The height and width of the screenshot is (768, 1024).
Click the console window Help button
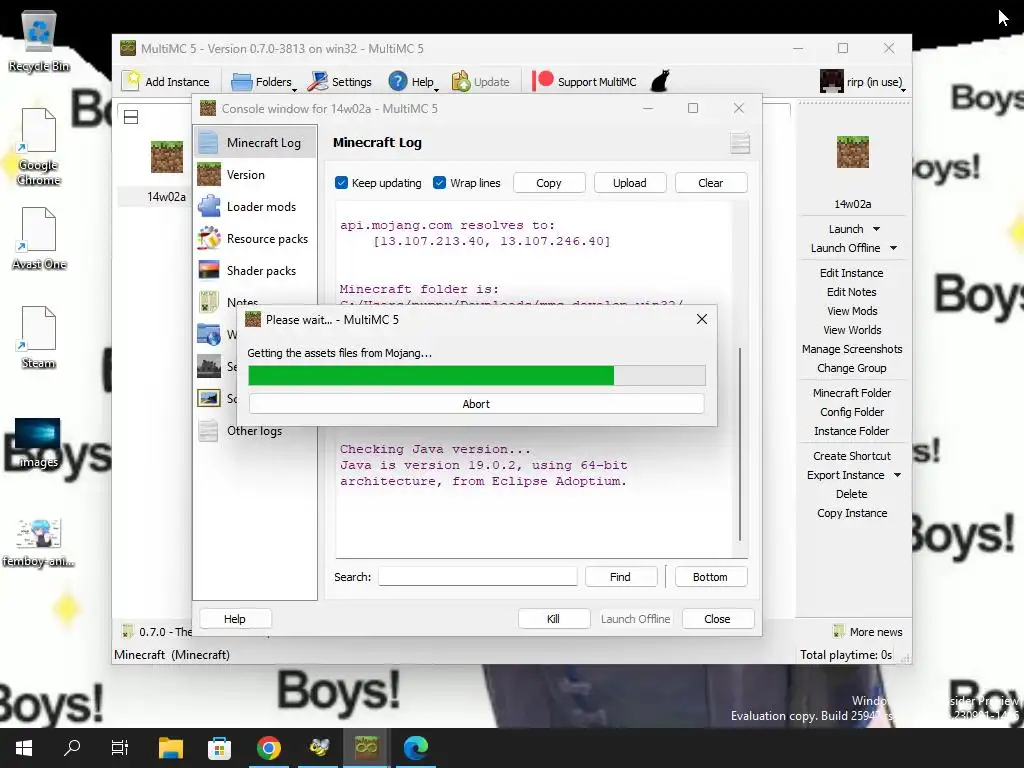234,618
